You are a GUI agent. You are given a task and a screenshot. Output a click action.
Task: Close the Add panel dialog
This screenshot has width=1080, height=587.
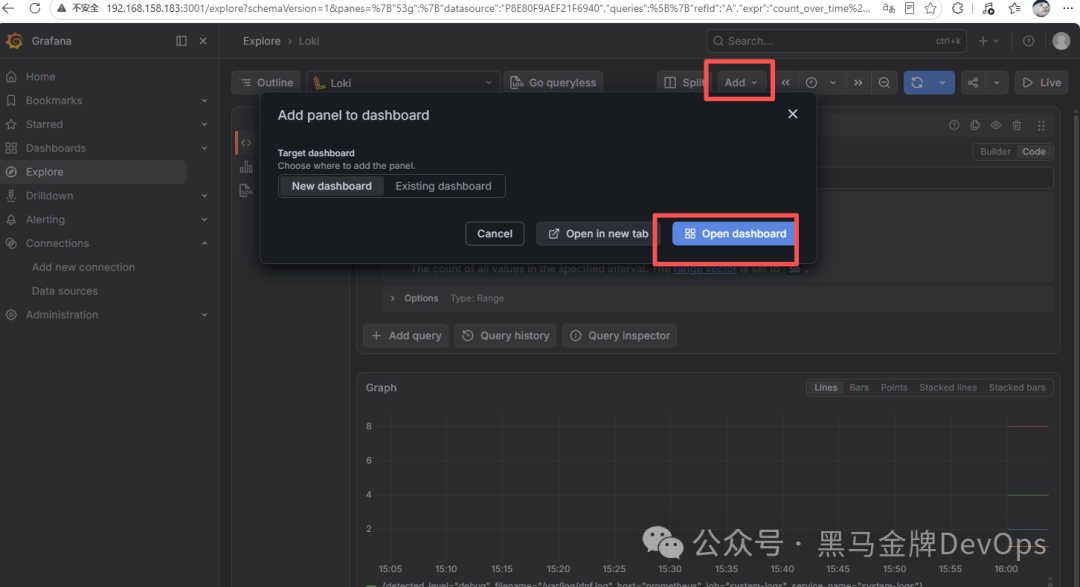793,114
